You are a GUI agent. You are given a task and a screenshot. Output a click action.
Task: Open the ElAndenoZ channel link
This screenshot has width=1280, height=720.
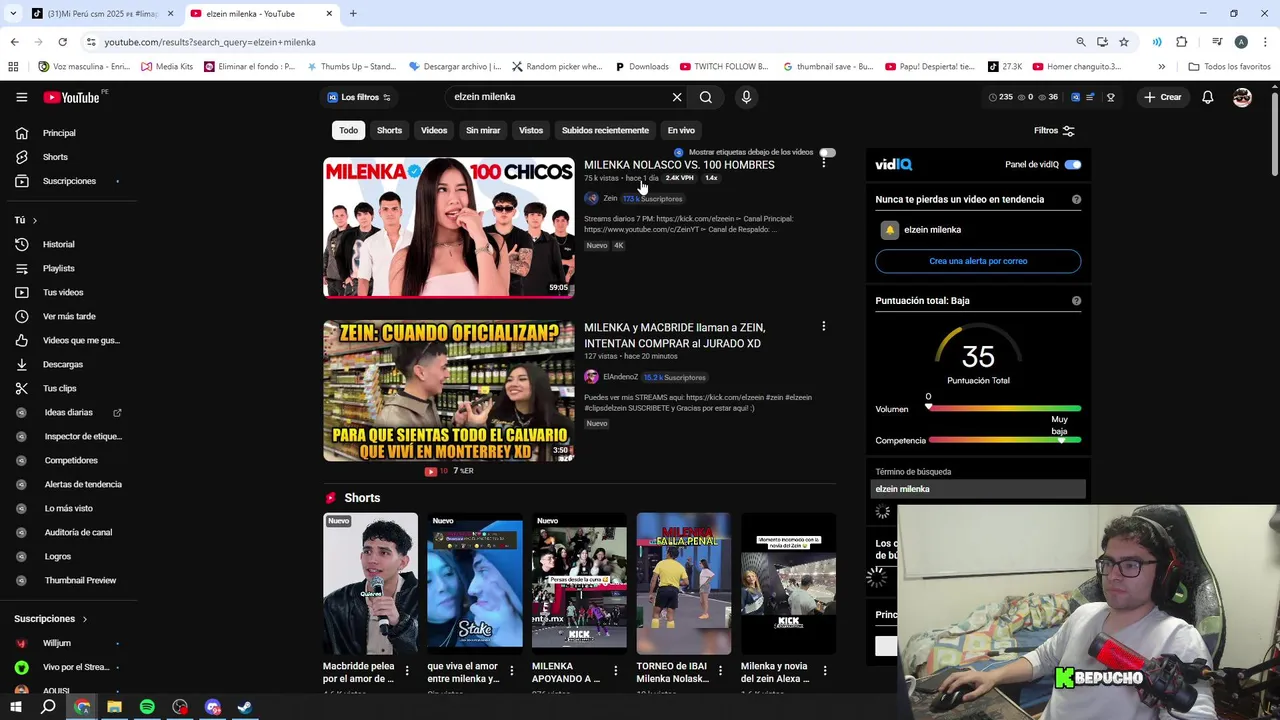[620, 377]
